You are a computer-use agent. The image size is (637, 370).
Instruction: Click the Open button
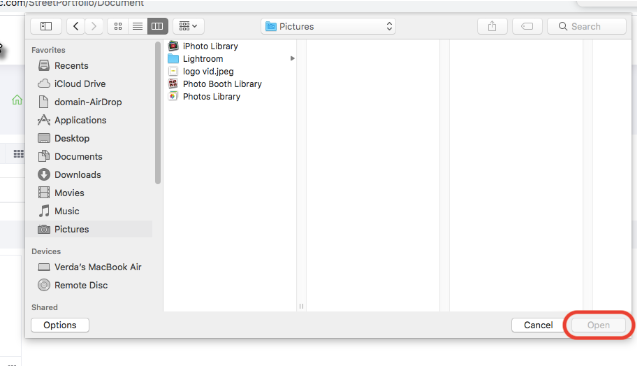(x=598, y=325)
